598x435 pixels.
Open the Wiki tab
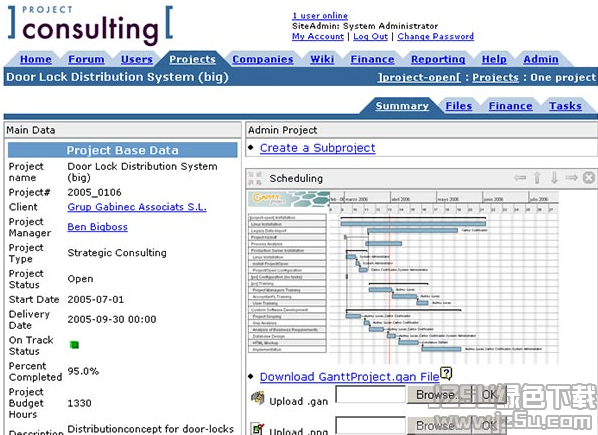322,59
